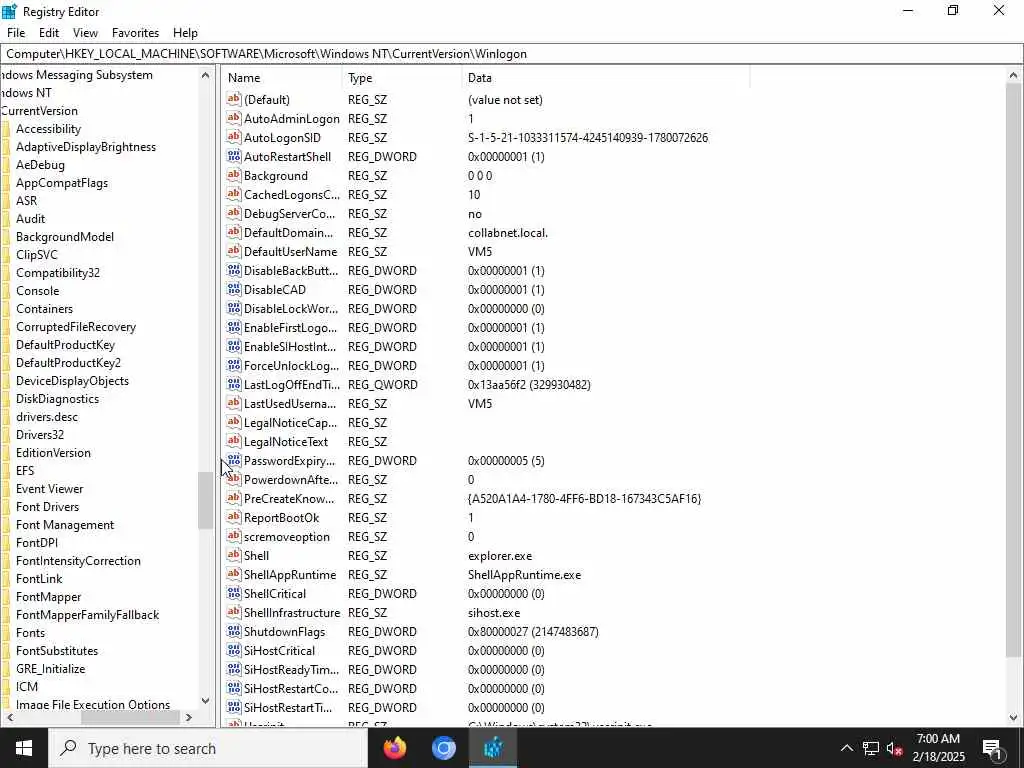1024x768 pixels.
Task: Open the Windows Start menu
Action: tap(24, 748)
